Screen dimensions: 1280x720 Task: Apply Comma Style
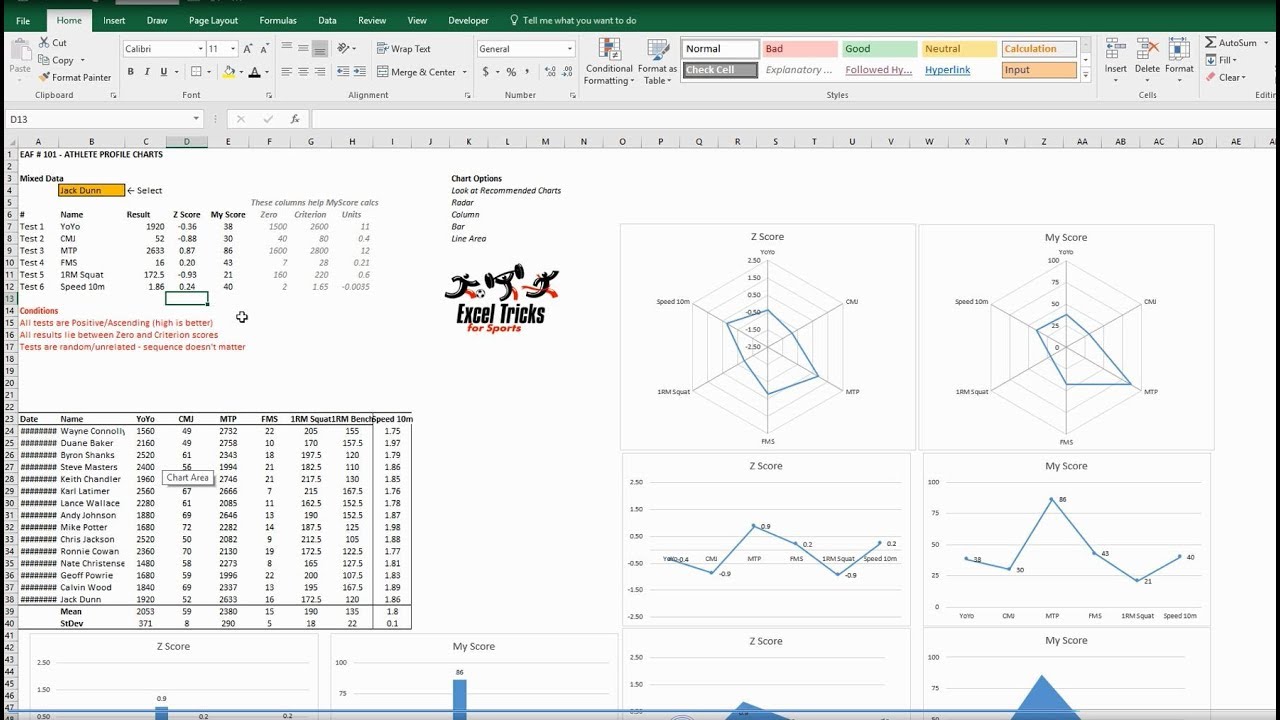click(x=527, y=72)
